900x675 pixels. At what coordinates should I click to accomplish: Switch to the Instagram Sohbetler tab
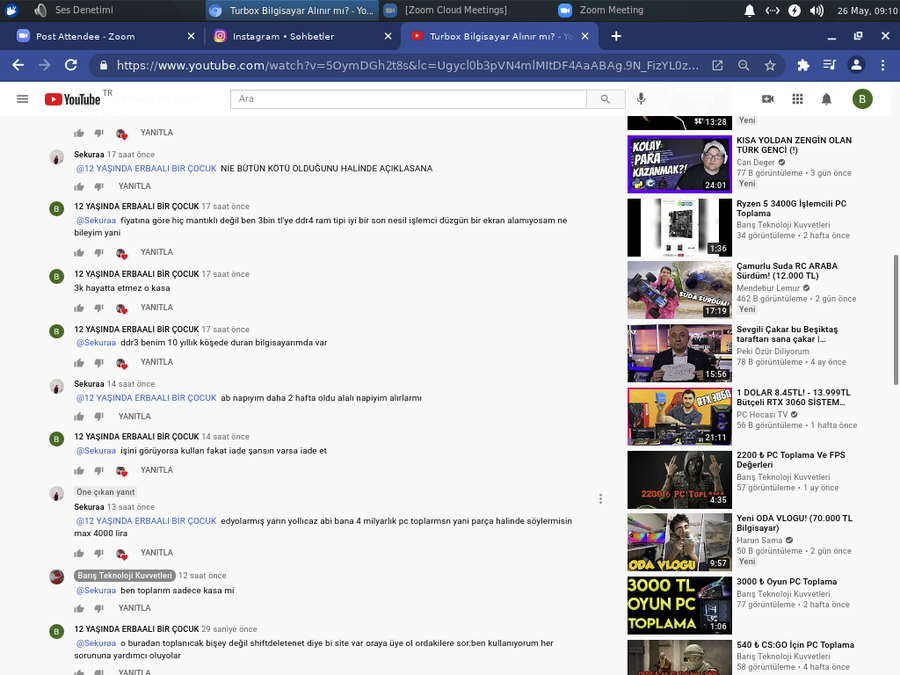283,36
